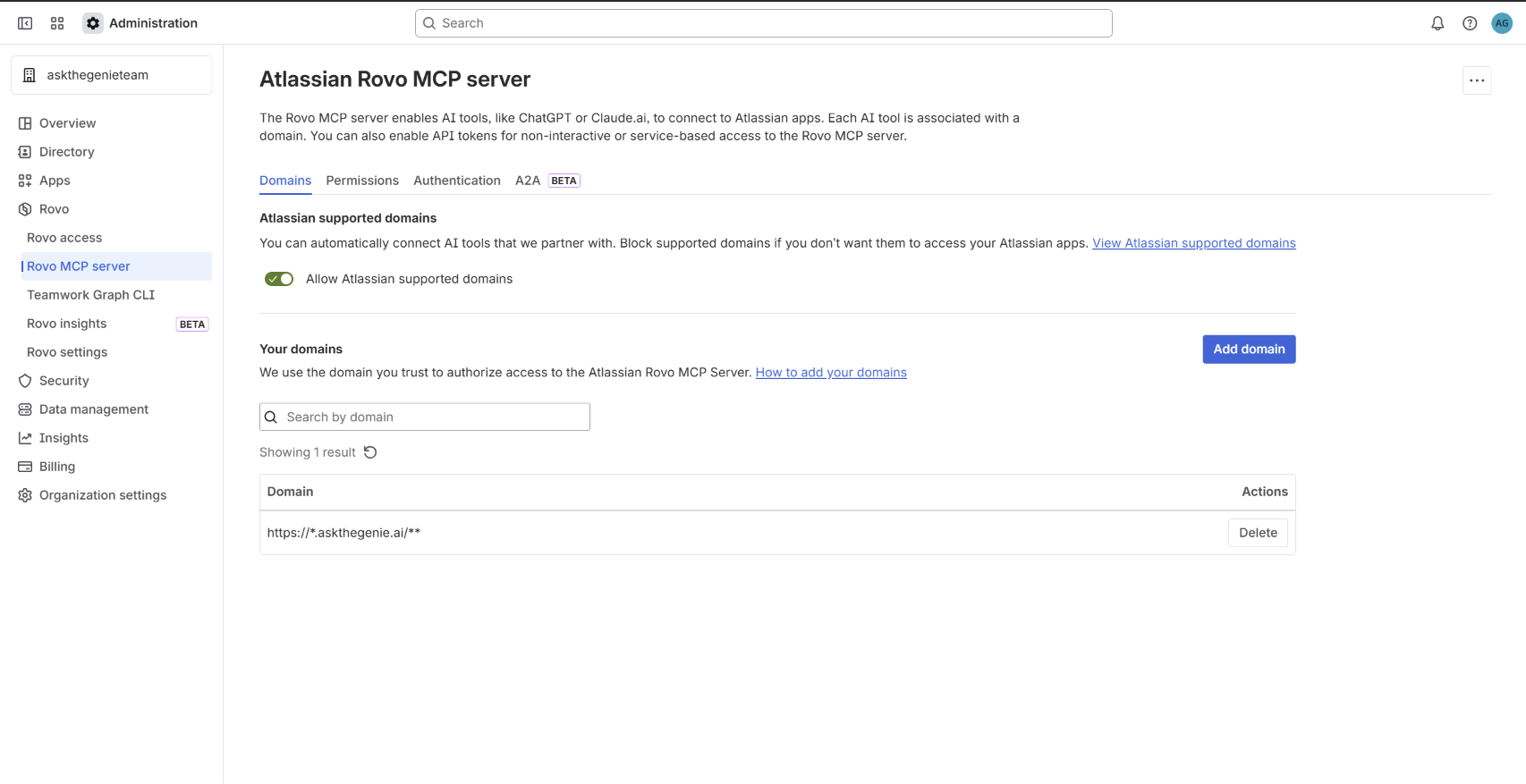Open Rovo insights page
This screenshot has height=784, width=1526.
tap(116, 324)
